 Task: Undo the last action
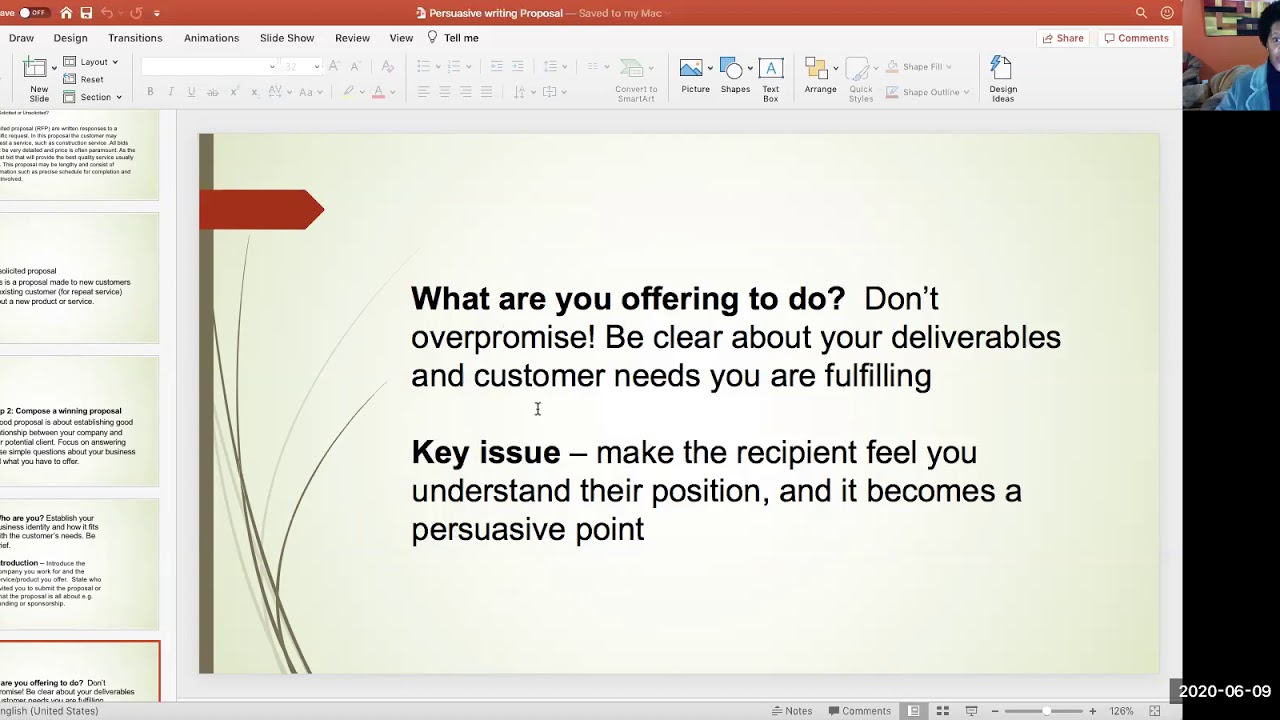[x=107, y=13]
